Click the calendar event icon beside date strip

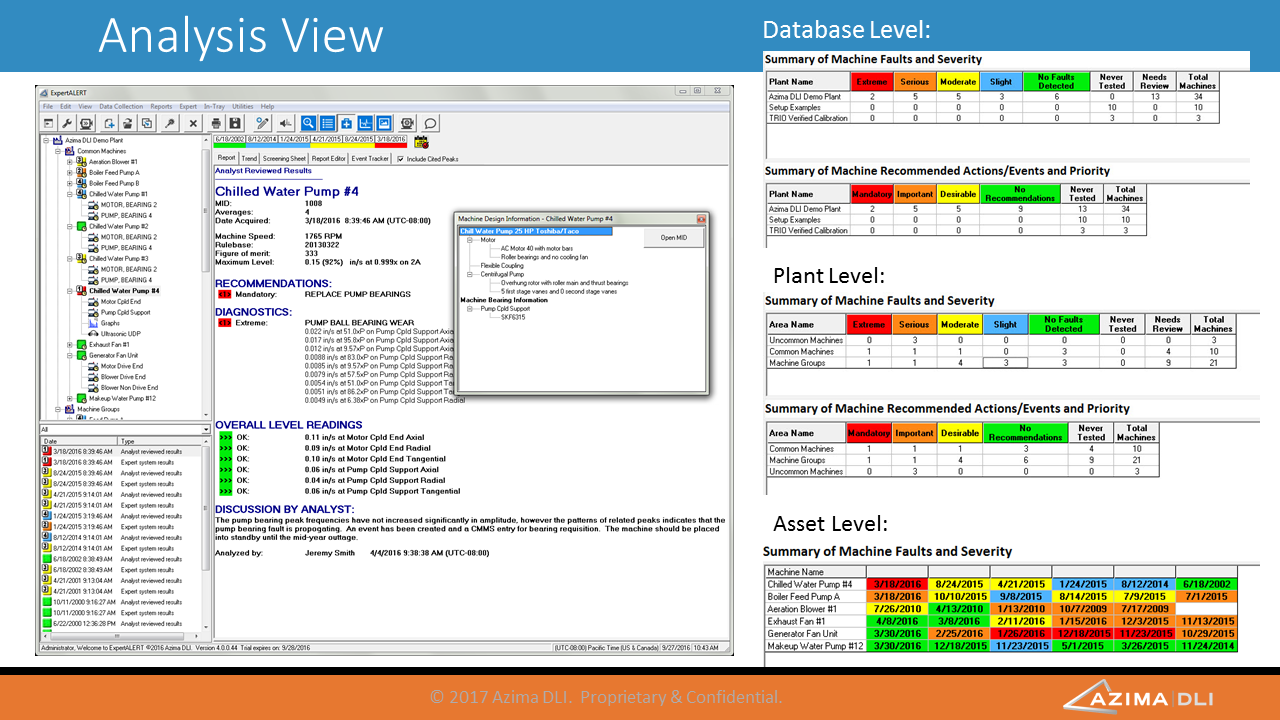click(x=421, y=142)
